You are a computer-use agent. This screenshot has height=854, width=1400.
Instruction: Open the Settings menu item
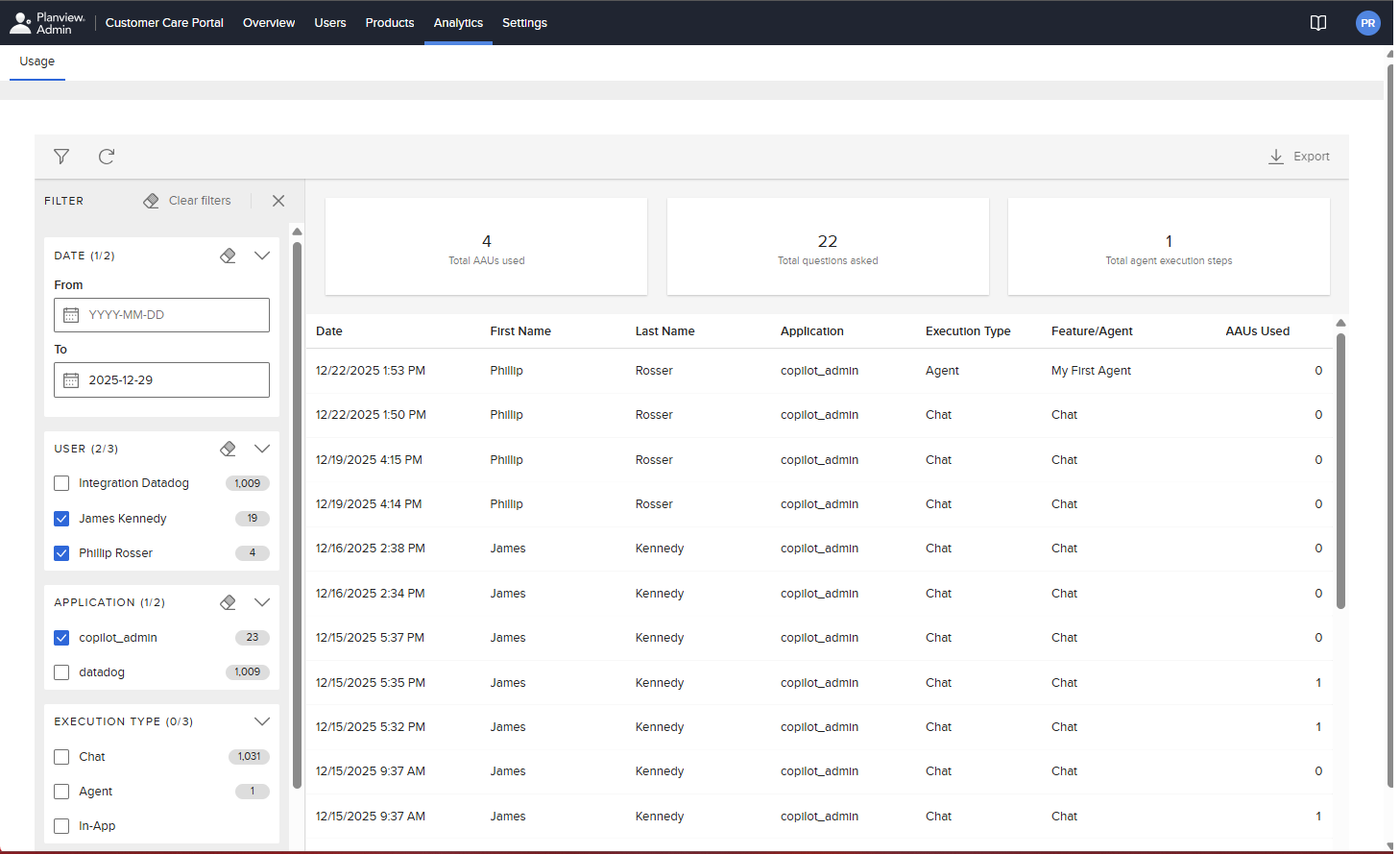pos(524,22)
